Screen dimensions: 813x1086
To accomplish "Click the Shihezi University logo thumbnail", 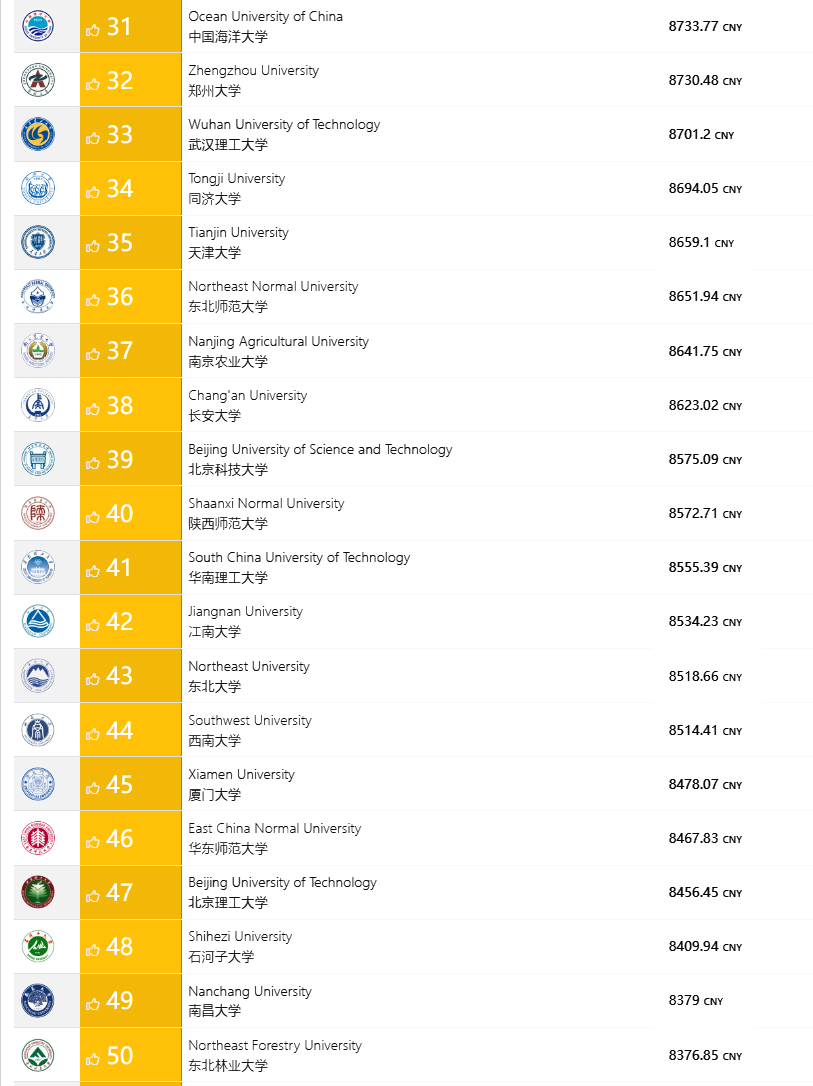I will [38, 946].
